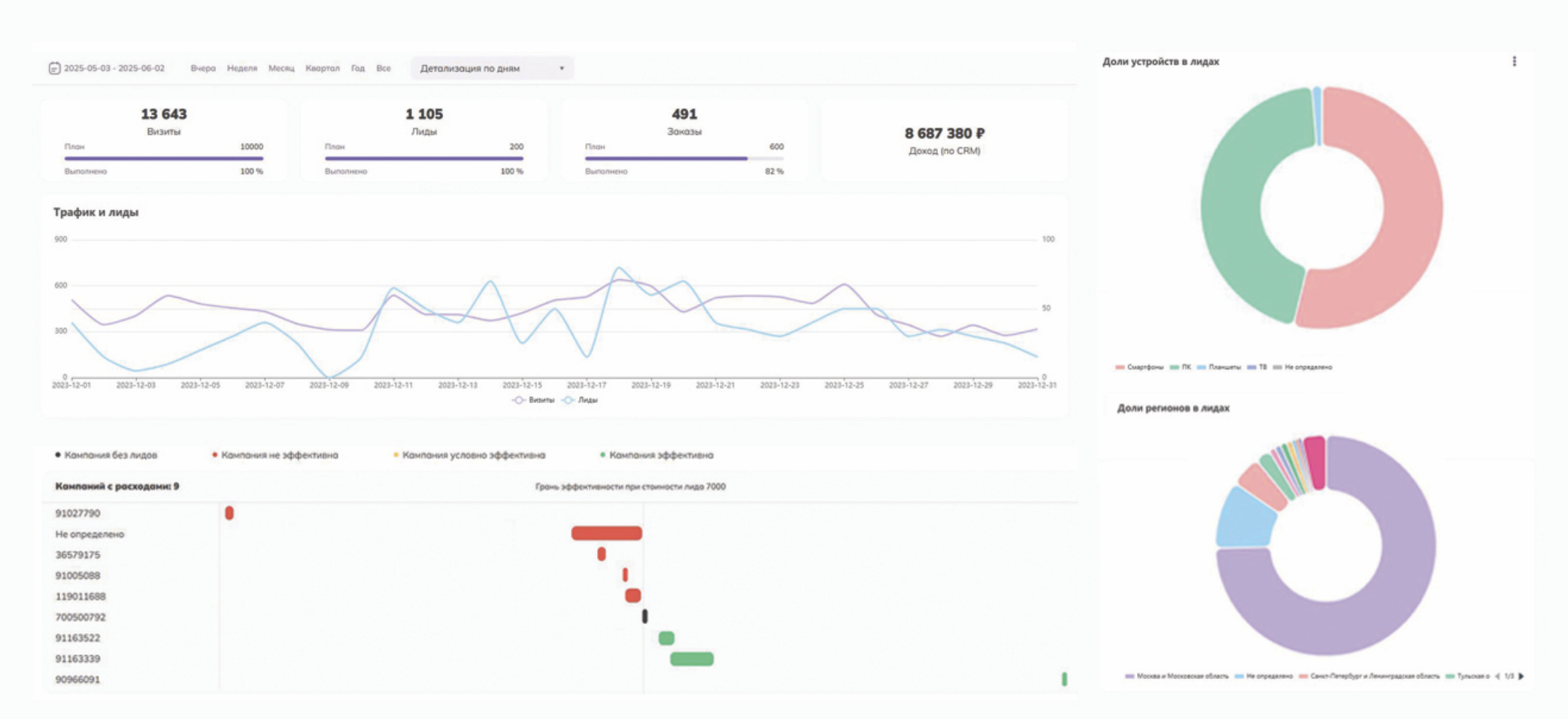Image resolution: width=1568 pixels, height=719 pixels.
Task: Open the three-dot menu of the devices chart
Action: click(1514, 62)
